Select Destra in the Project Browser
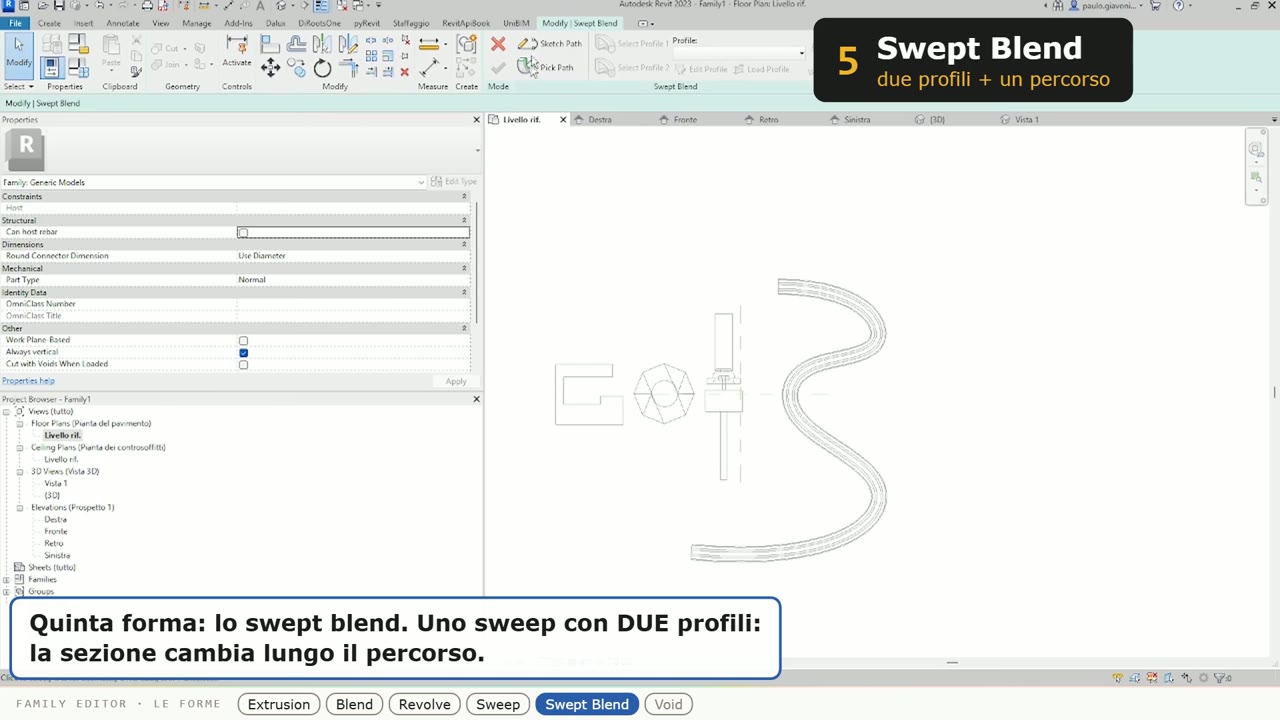1280x720 pixels. pyautogui.click(x=55, y=520)
